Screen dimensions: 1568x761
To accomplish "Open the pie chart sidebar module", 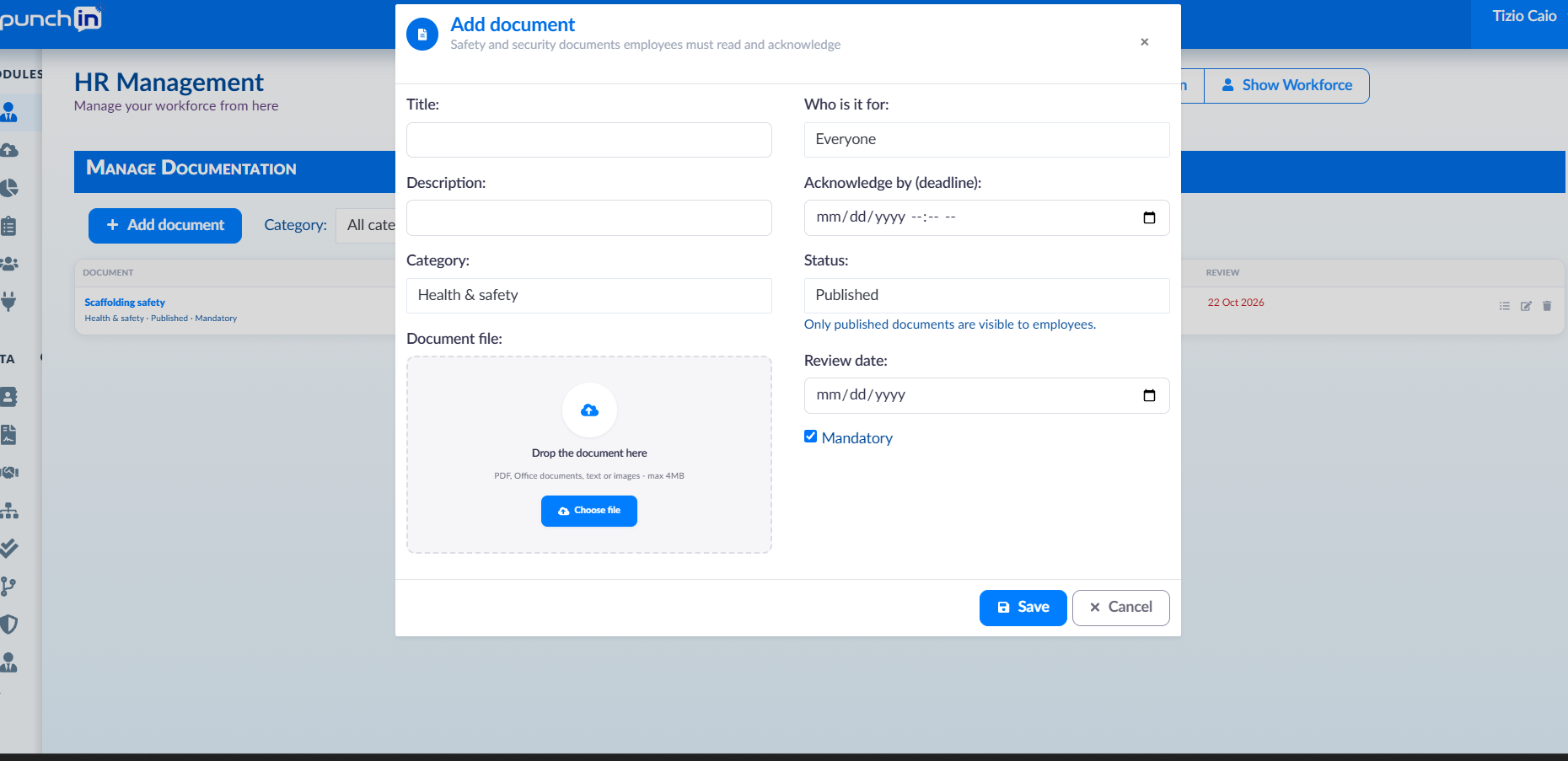I will (x=9, y=188).
